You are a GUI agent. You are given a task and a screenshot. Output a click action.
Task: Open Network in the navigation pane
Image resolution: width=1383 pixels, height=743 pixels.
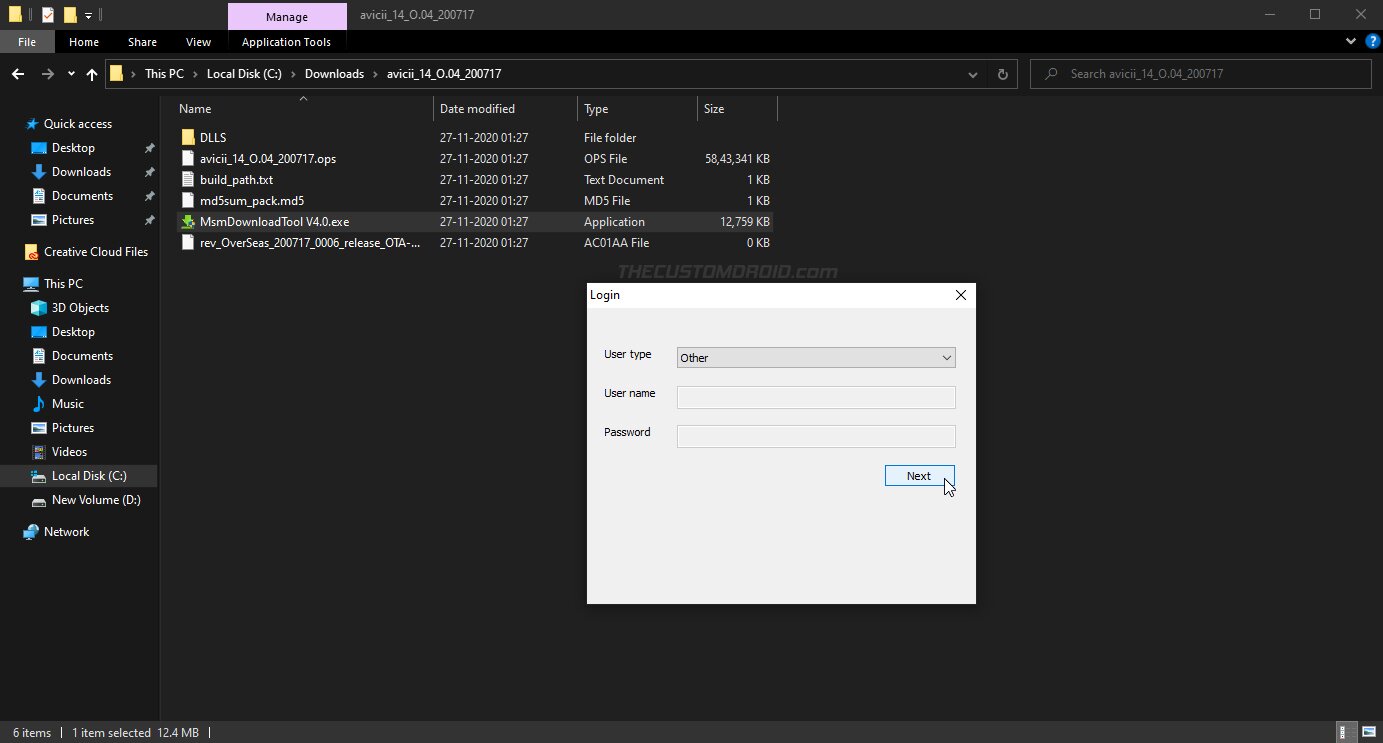click(x=64, y=531)
